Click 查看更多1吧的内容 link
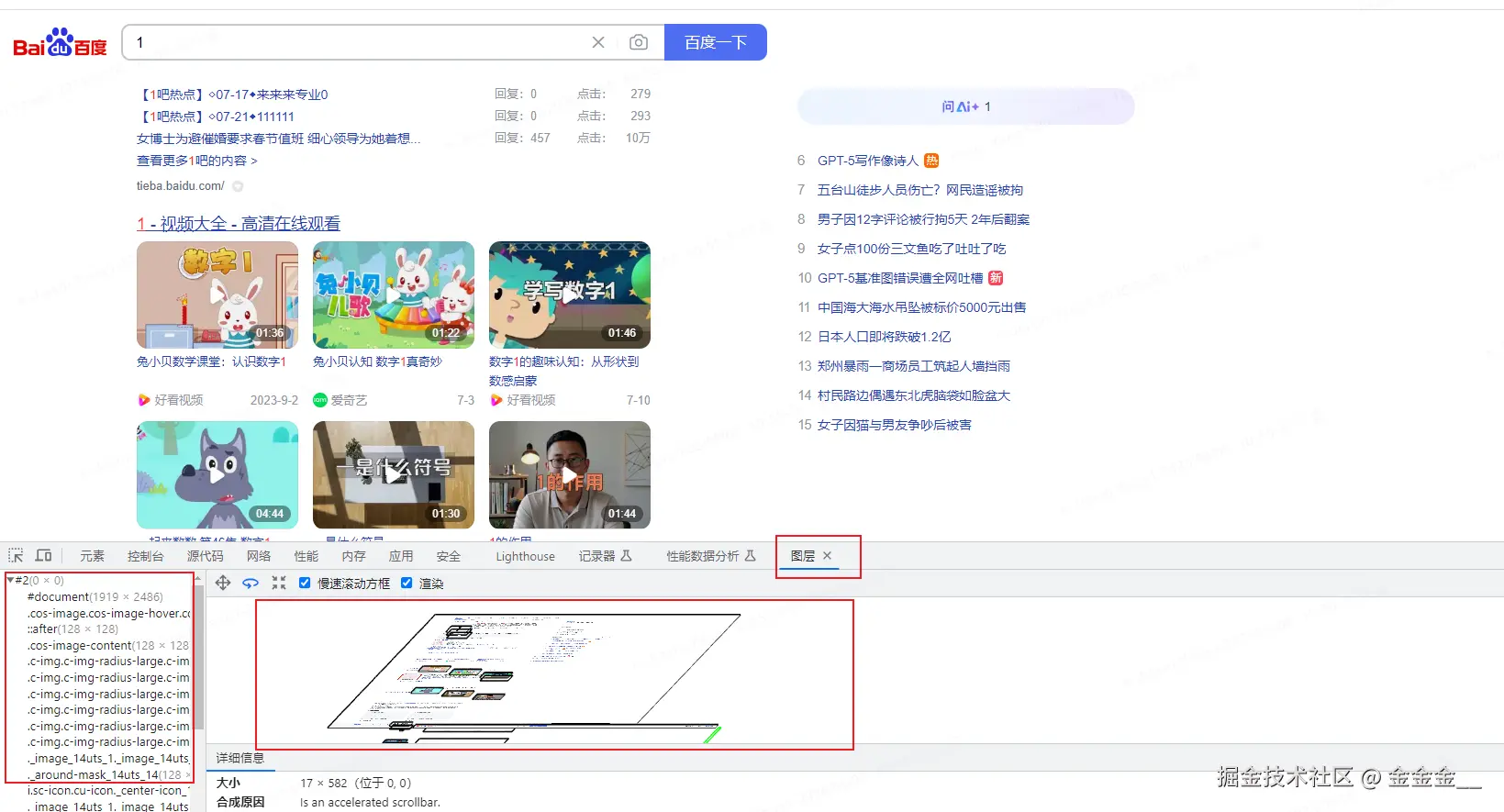Image resolution: width=1504 pixels, height=812 pixels. click(x=197, y=161)
